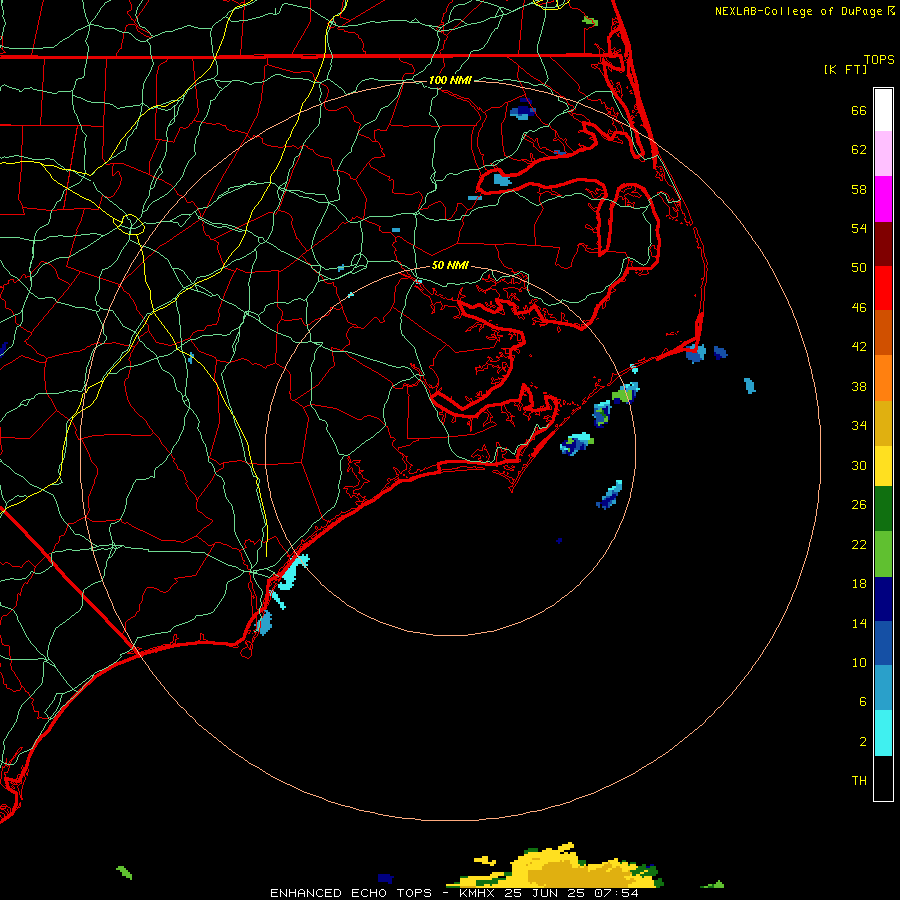The image size is (900, 900).
Task: Click the legend value 22
Action: tap(859, 544)
